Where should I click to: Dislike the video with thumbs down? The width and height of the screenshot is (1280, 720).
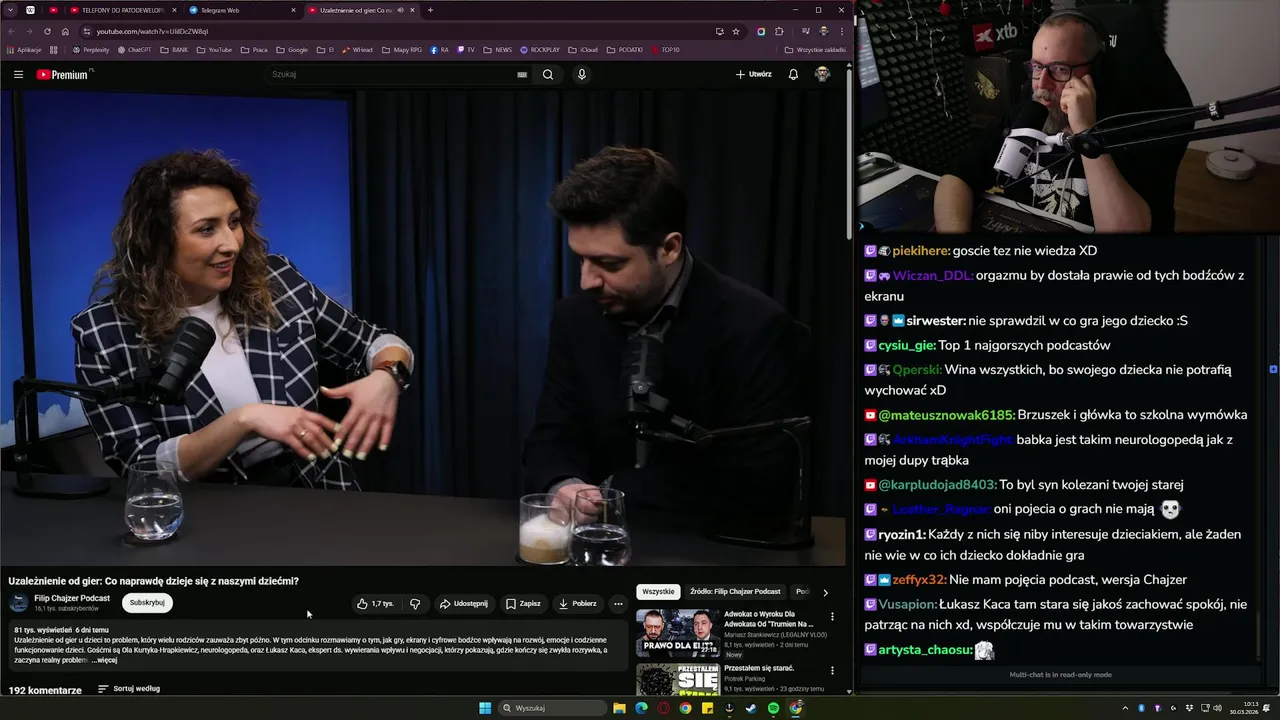tap(415, 603)
